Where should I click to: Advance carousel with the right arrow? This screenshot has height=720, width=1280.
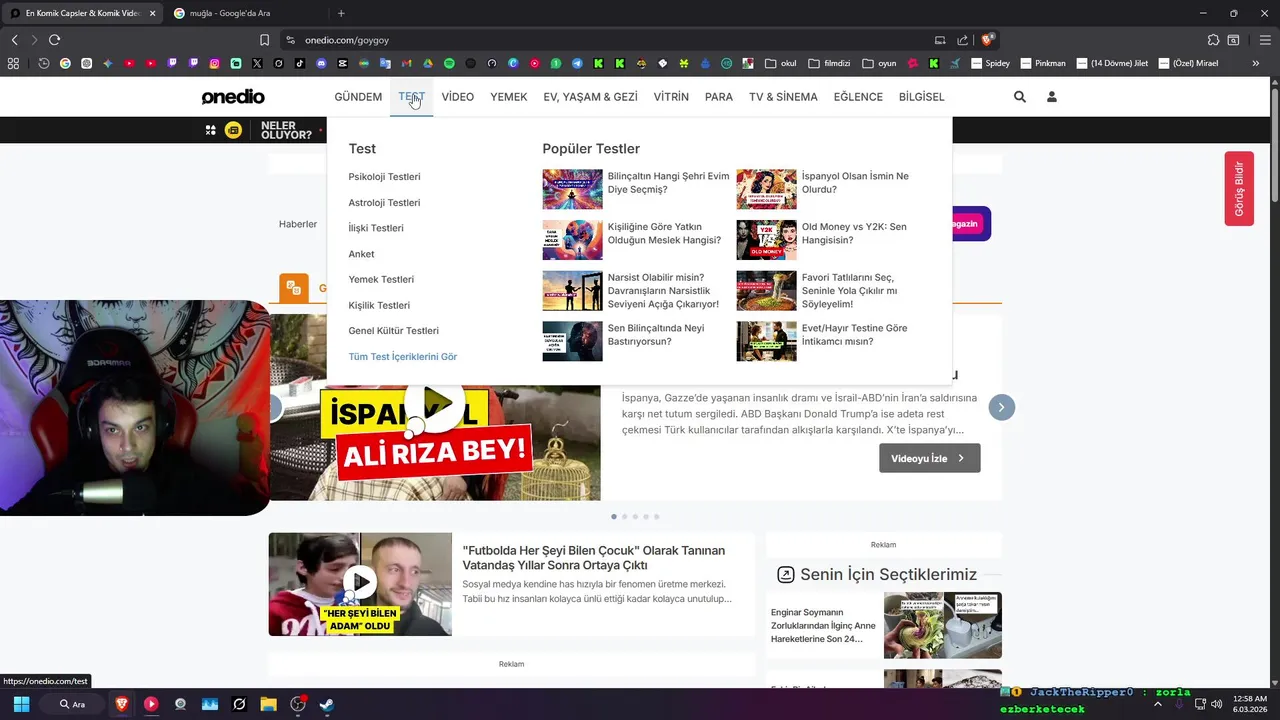point(1001,407)
